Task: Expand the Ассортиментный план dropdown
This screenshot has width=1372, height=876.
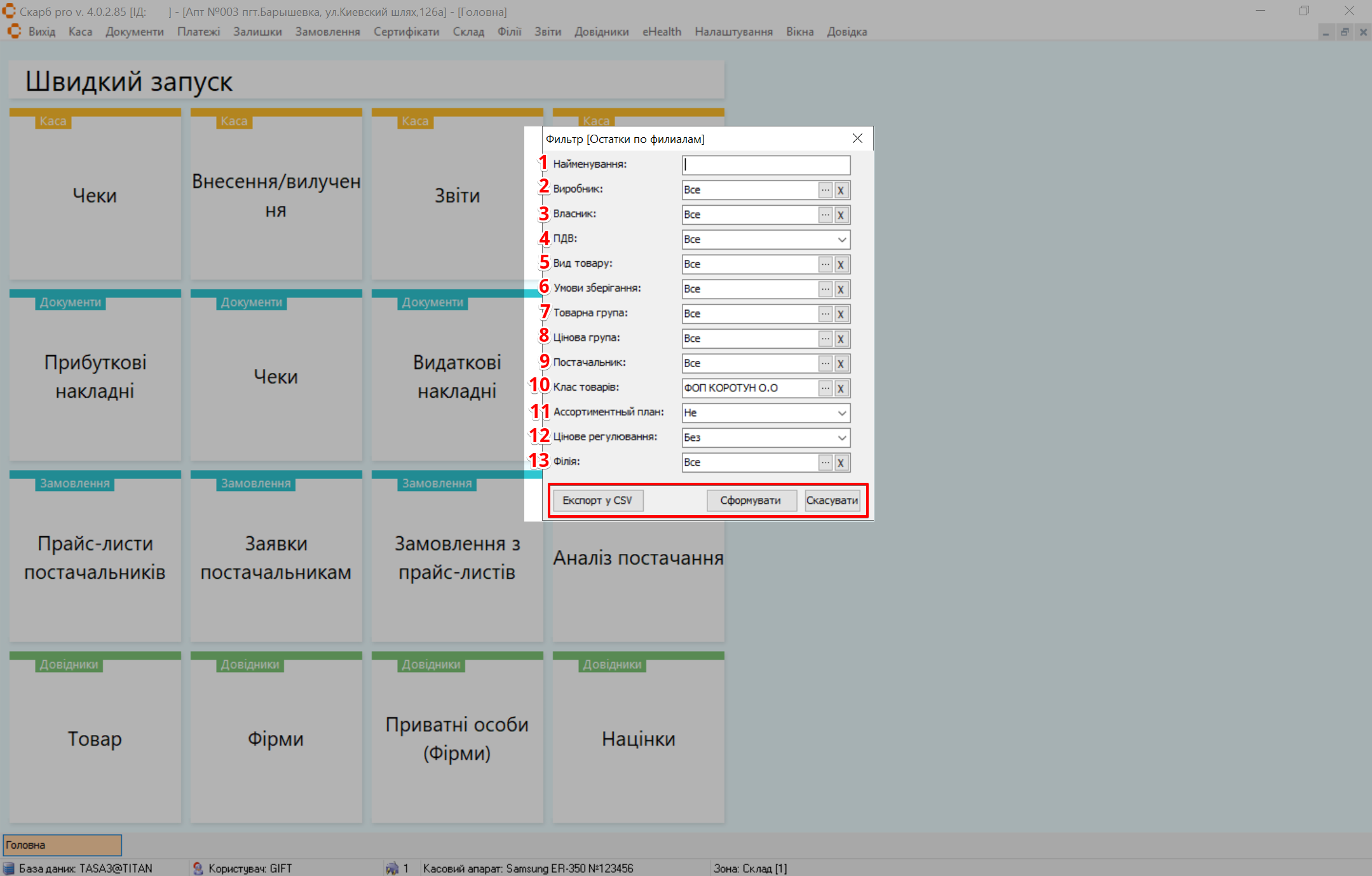Action: [841, 413]
